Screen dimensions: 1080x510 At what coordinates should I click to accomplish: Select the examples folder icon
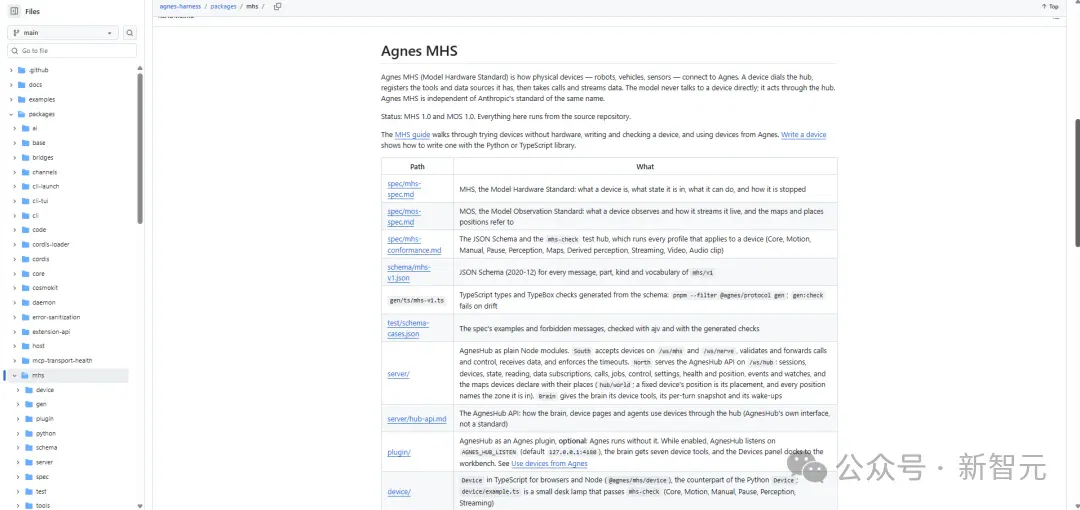click(x=22, y=99)
